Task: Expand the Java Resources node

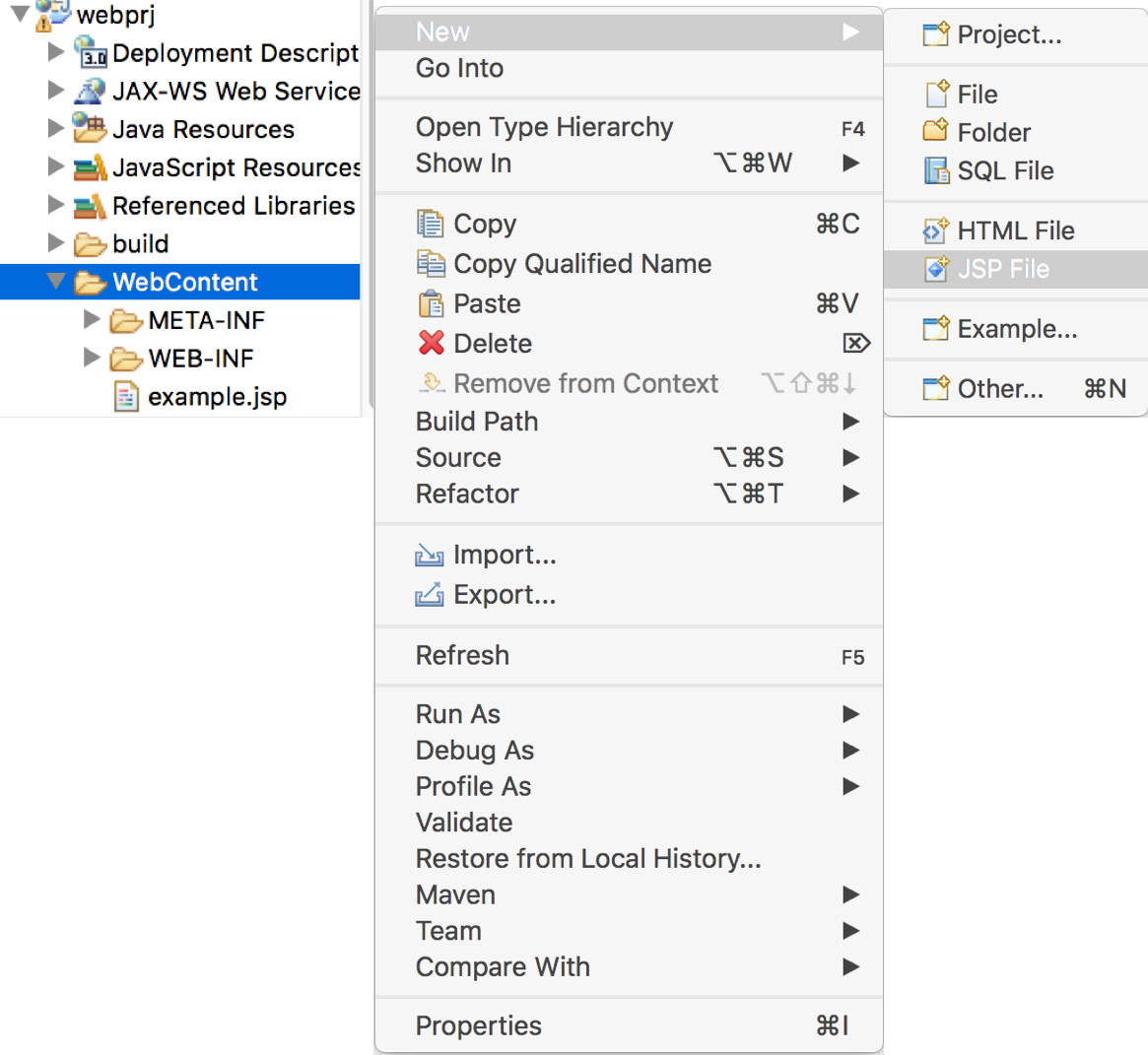Action: pyautogui.click(x=55, y=128)
